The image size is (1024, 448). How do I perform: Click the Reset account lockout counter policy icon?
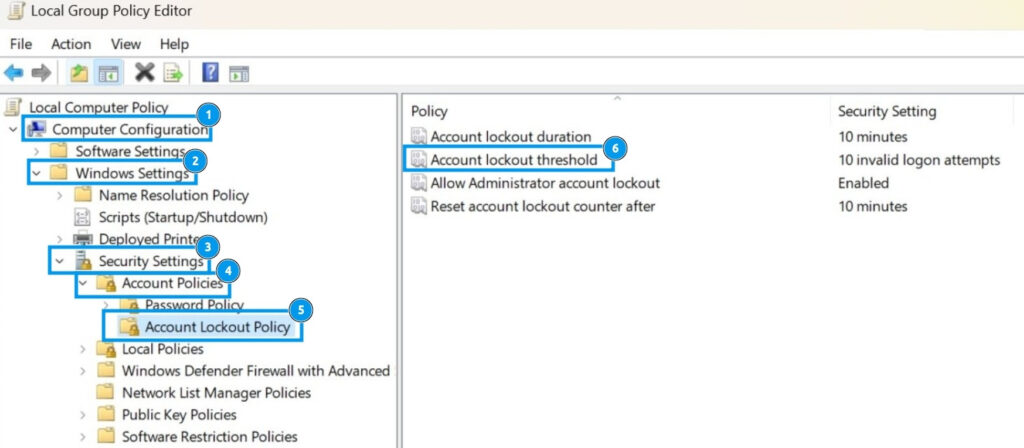pyautogui.click(x=419, y=206)
